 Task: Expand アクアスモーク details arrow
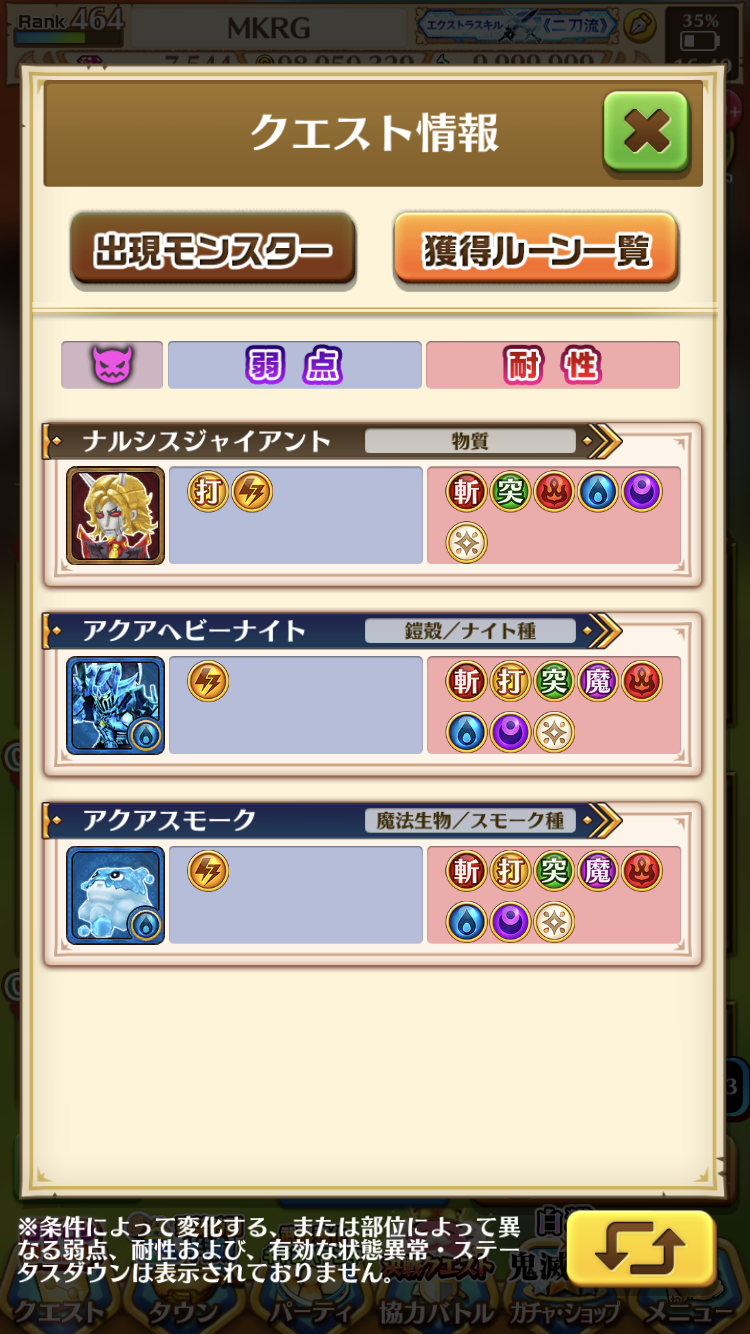point(603,820)
